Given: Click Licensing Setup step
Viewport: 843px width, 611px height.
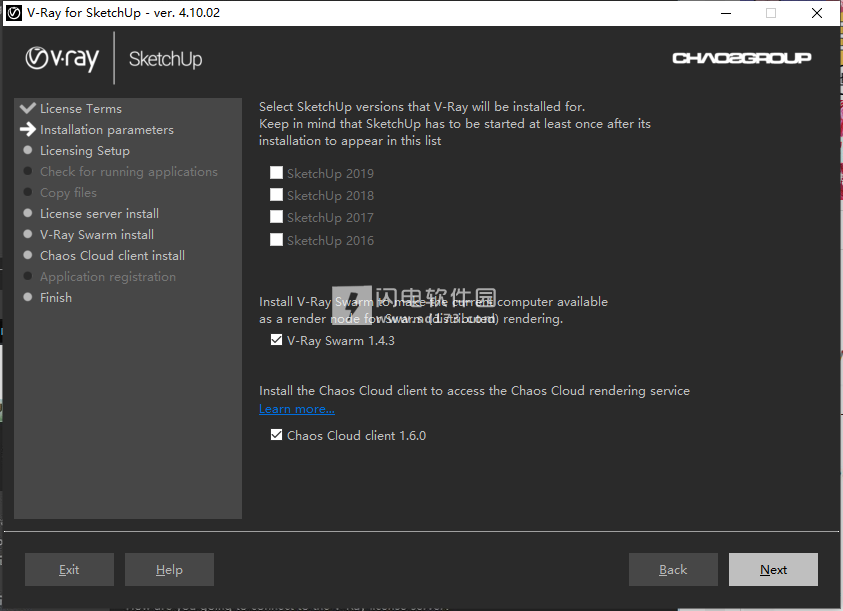Looking at the screenshot, I should [x=85, y=151].
